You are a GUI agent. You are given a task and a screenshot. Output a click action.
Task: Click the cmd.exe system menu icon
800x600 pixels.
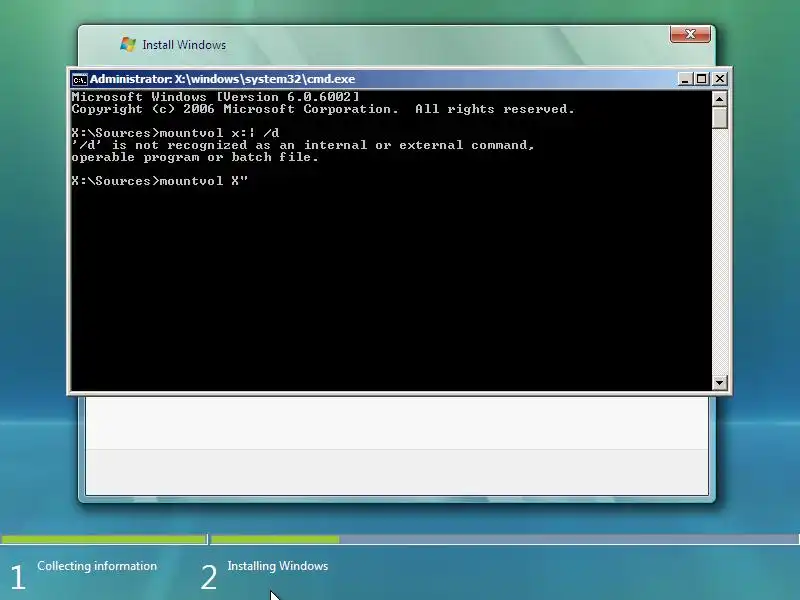79,80
